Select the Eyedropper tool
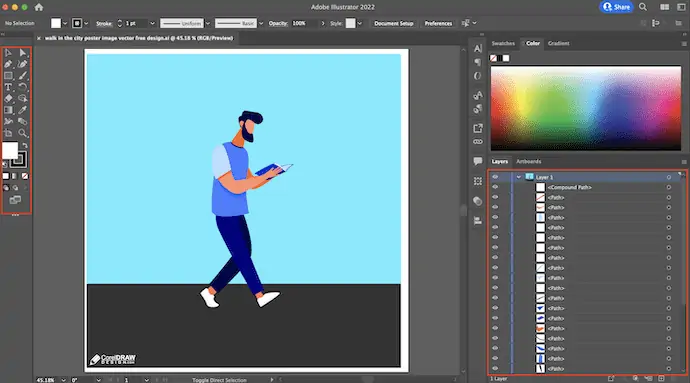The height and width of the screenshot is (383, 690). [22, 110]
